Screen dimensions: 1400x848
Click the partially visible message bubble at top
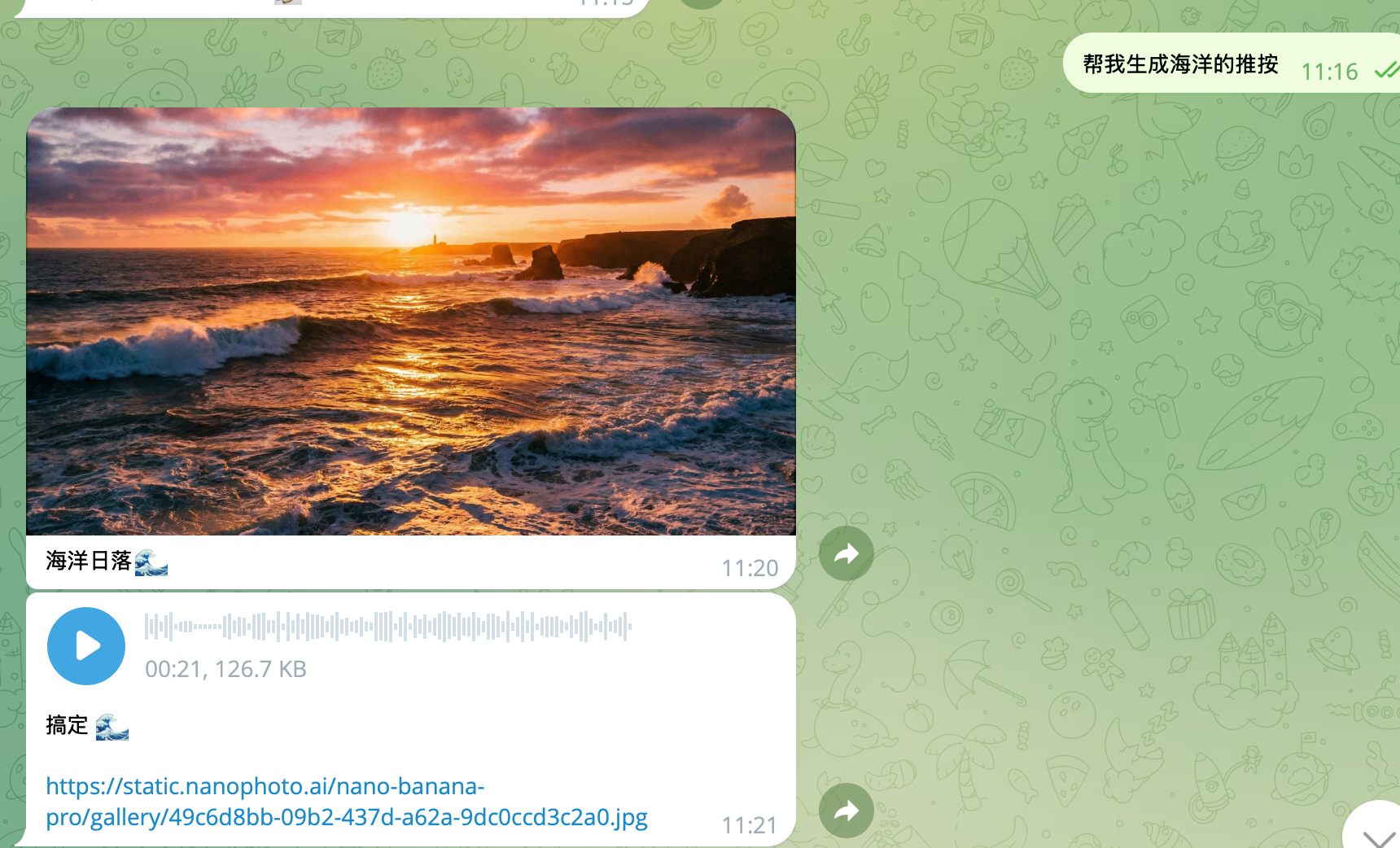pos(326,7)
